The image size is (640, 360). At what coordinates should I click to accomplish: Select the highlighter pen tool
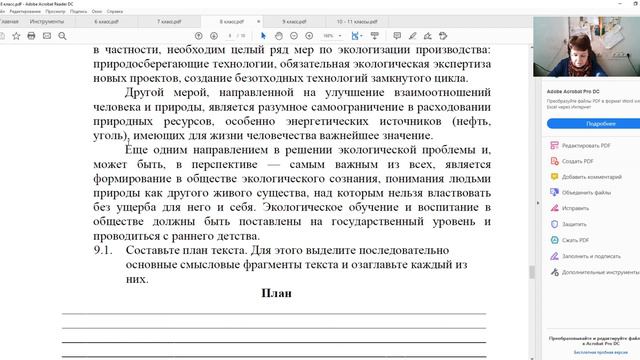coord(413,36)
